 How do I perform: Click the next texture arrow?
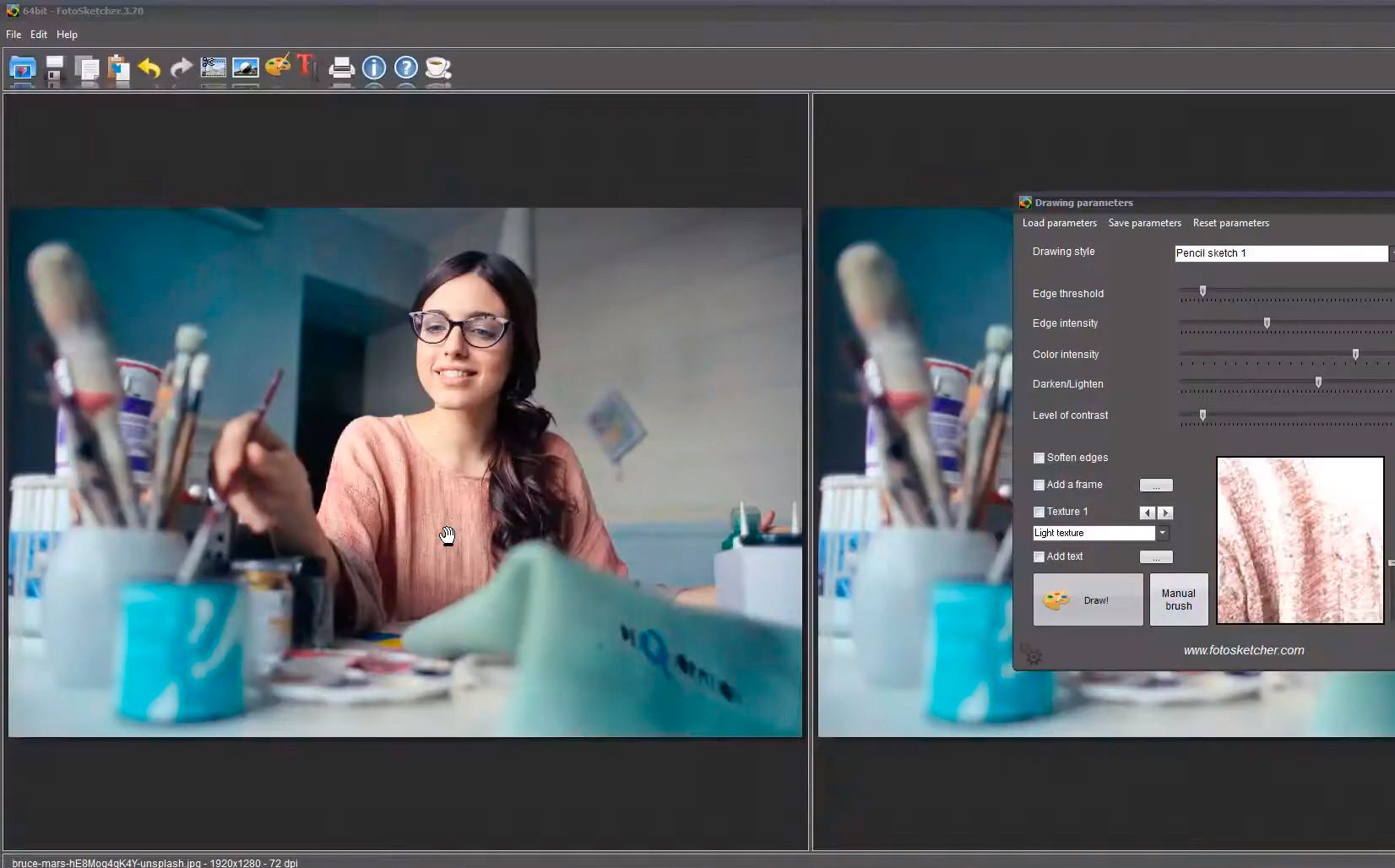click(1165, 513)
